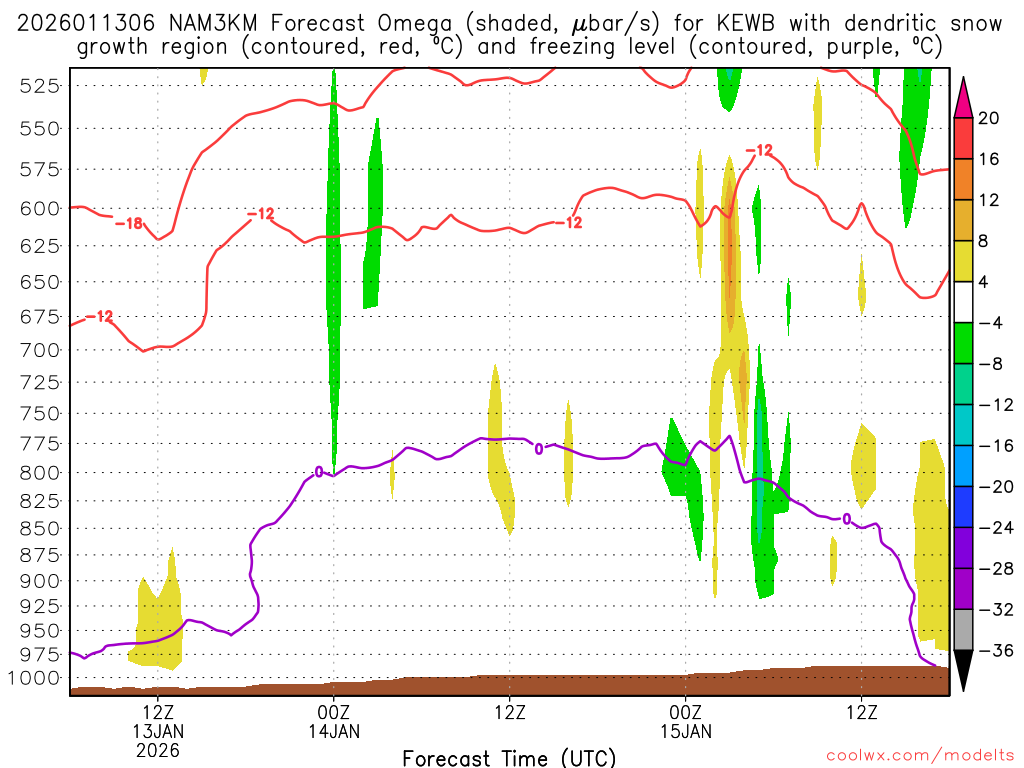This screenshot has width=1024, height=768.
Task: Click the red -12 contour label near 575
Action: coord(759,151)
